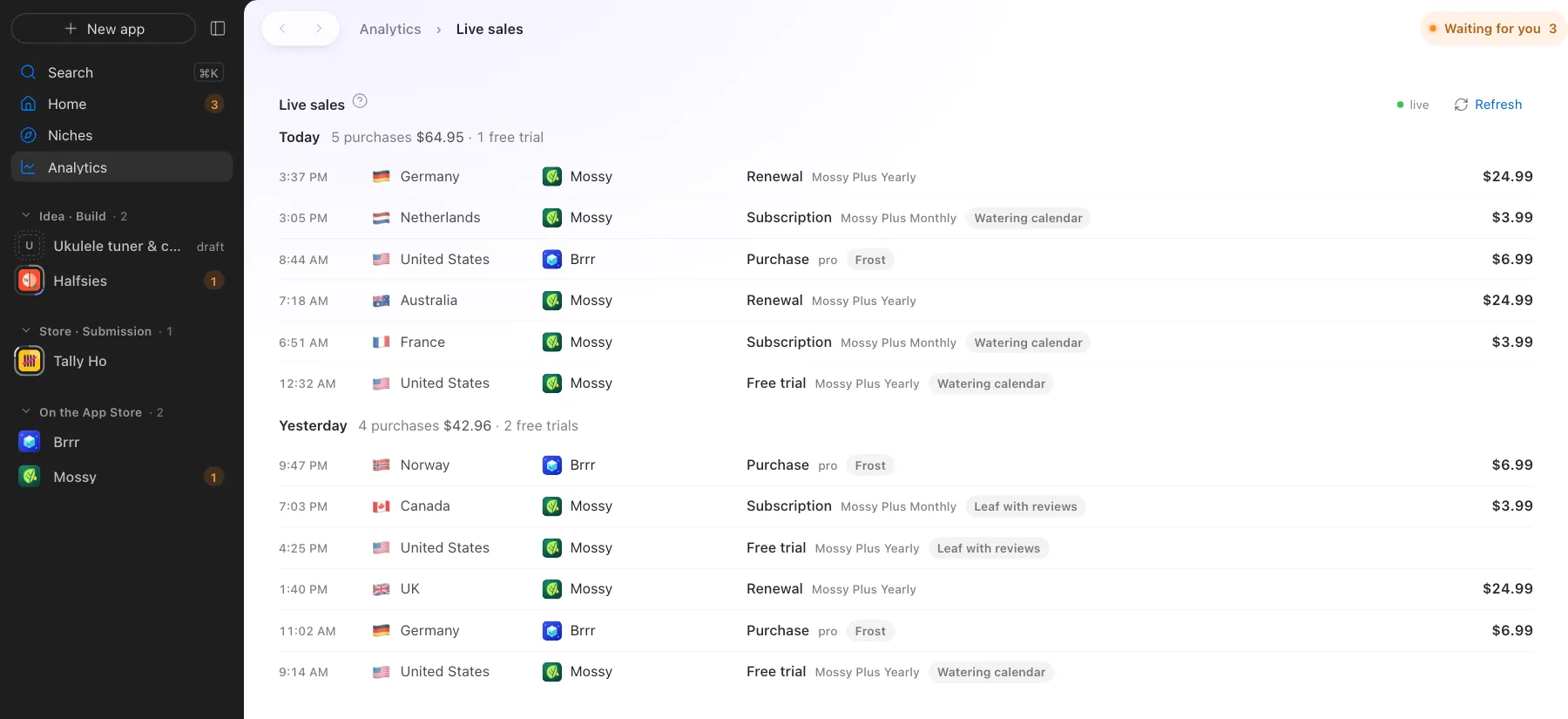The width and height of the screenshot is (1568, 719).
Task: Open the Niches menu item
Action: [122, 135]
